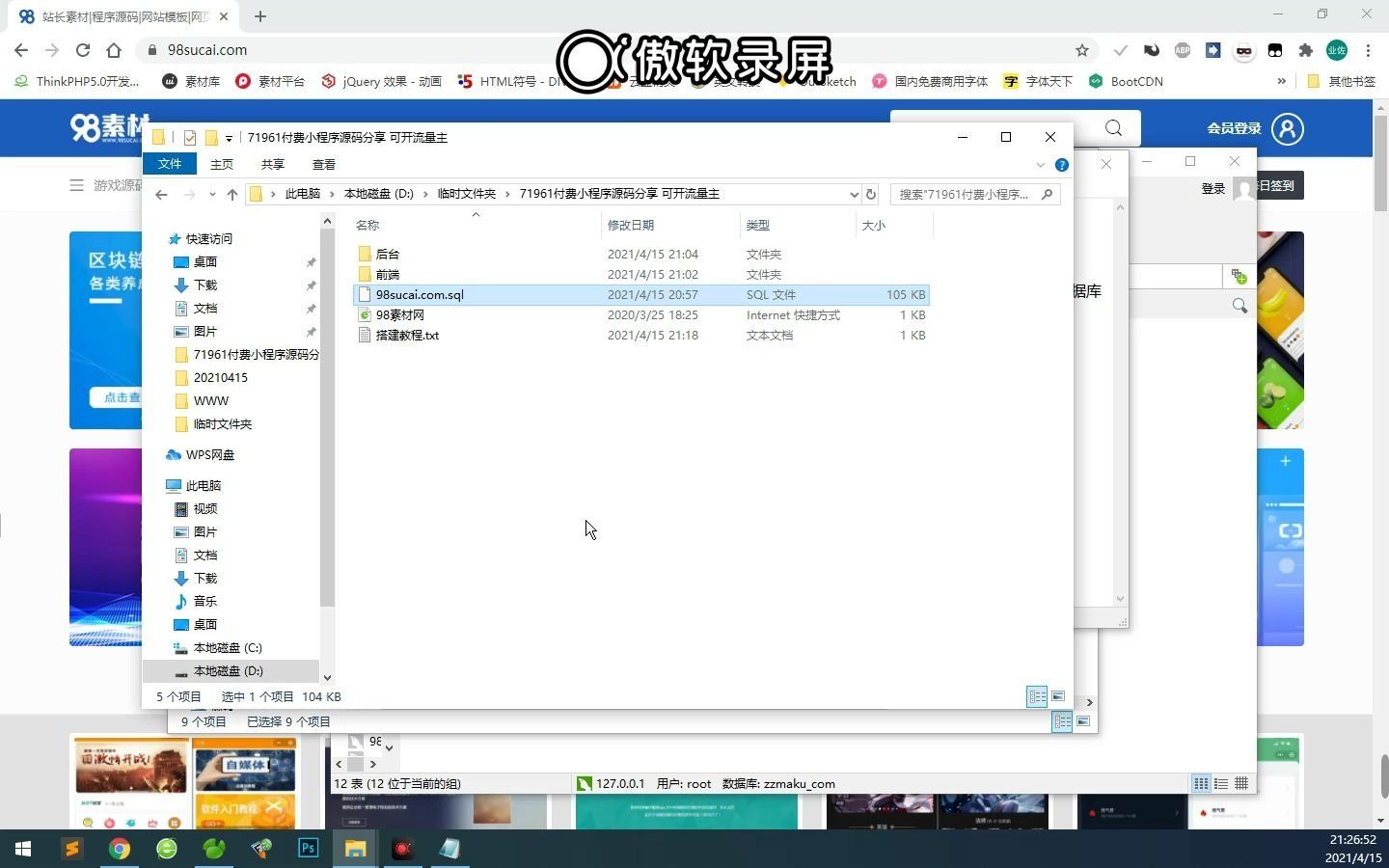Open the 20210415 folder in navigation pane

click(221, 377)
